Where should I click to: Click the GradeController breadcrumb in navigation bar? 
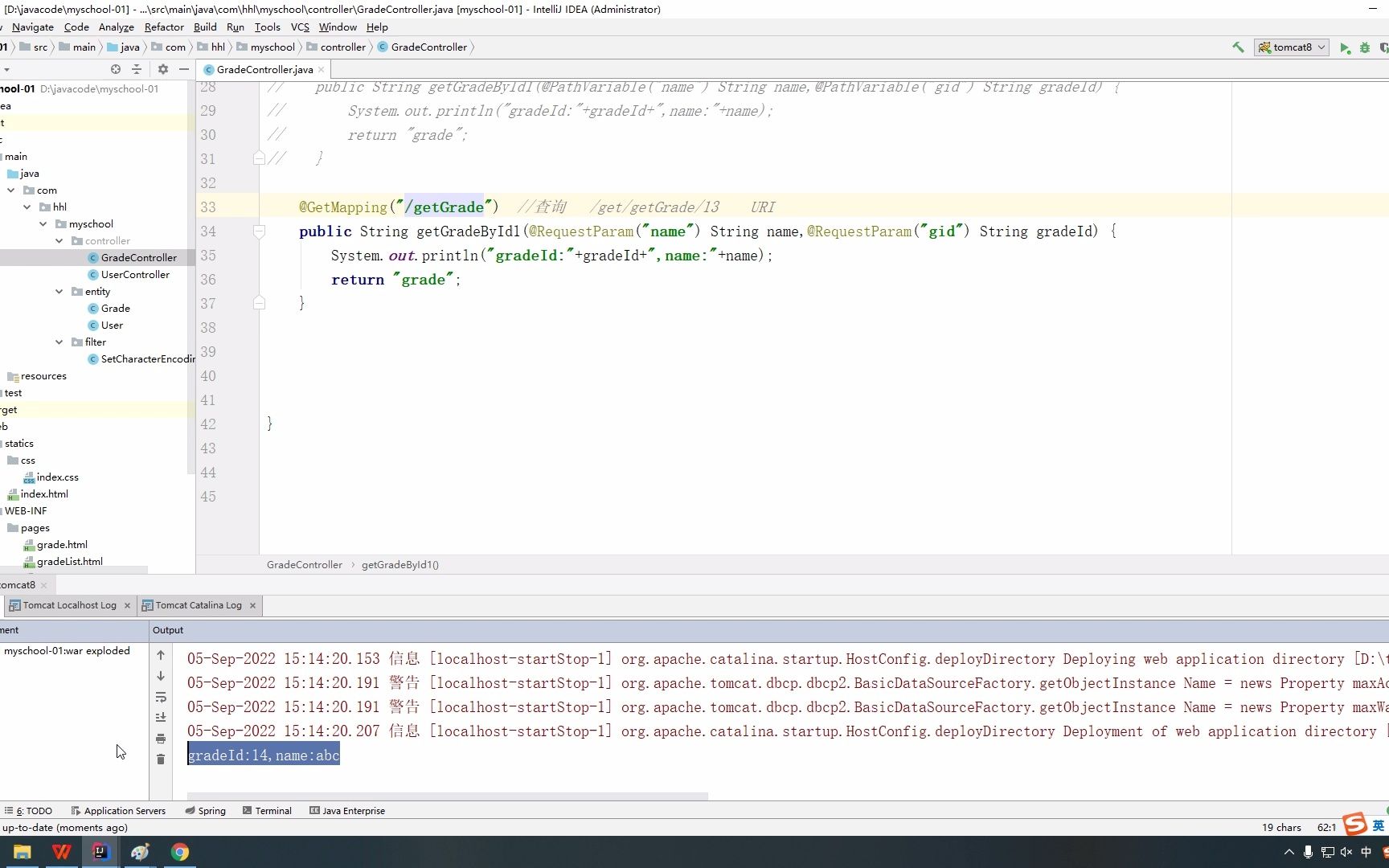coord(422,47)
